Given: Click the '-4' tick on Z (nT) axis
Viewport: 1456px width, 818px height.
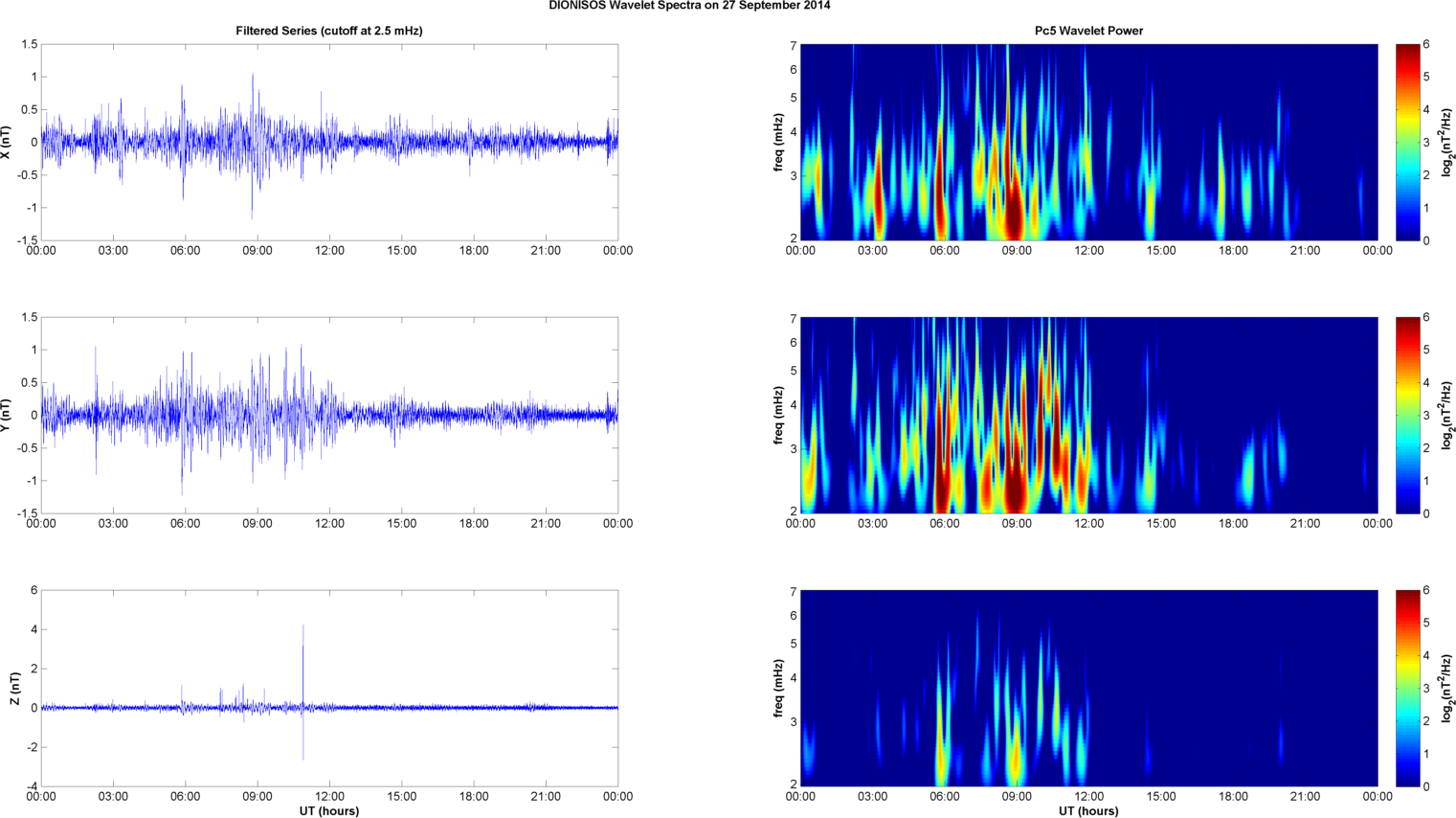Looking at the screenshot, I should (32, 787).
